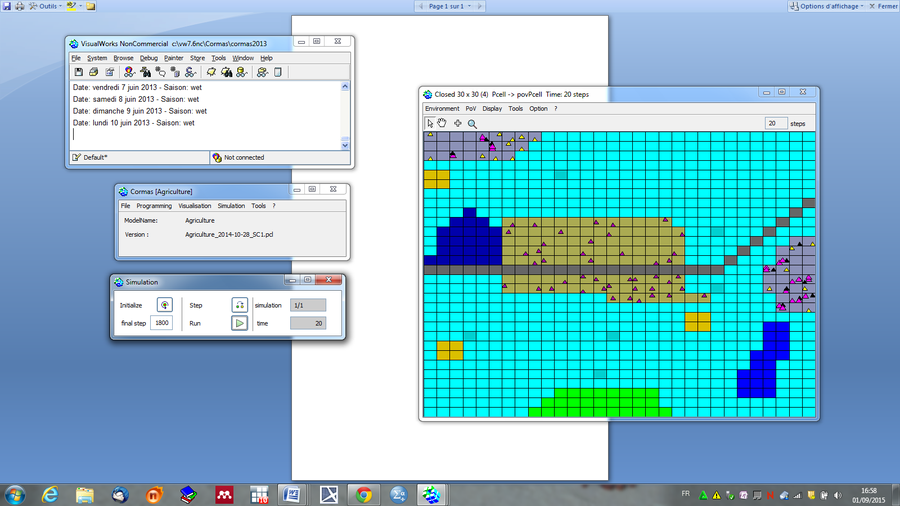Open Option menu in grid window
Viewport: 900px width, 506px height.
point(538,108)
